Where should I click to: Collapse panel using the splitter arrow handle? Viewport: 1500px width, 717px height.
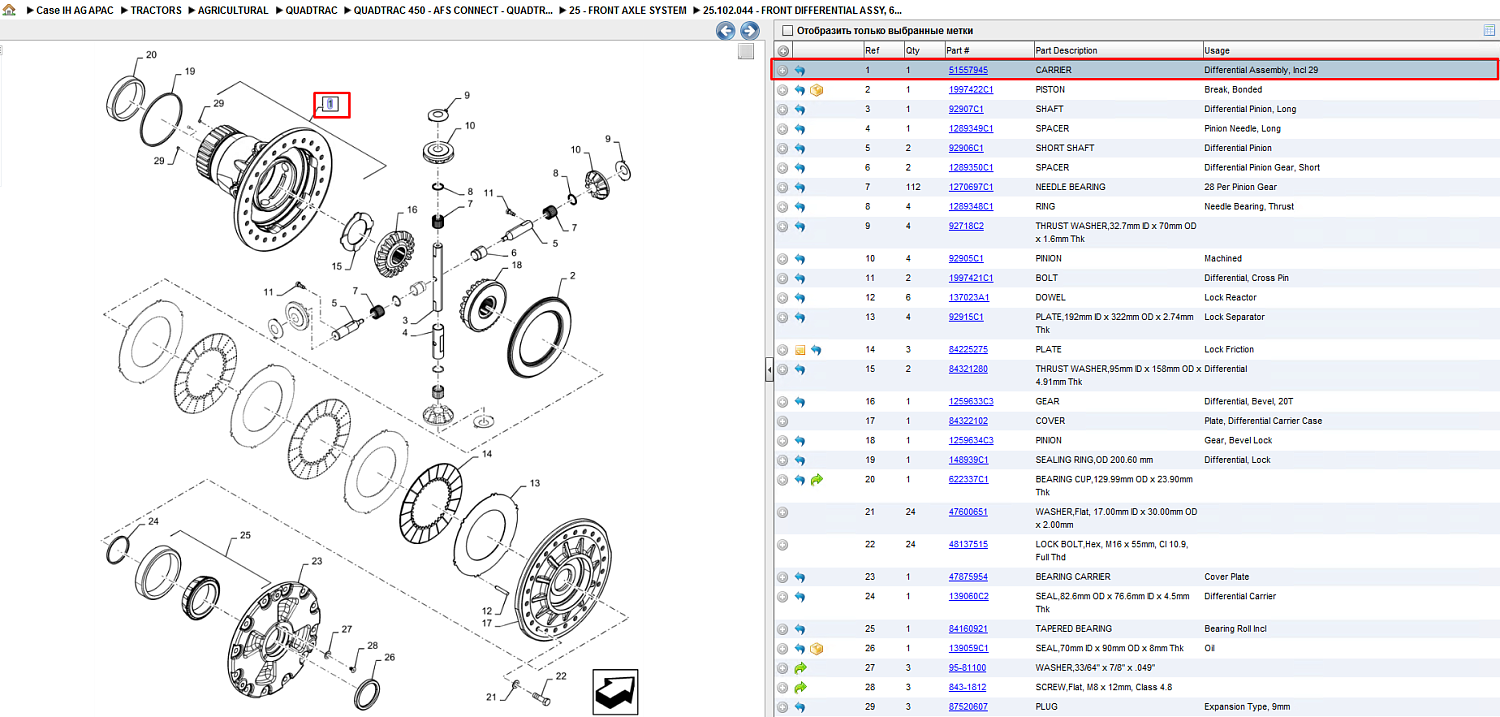(769, 370)
